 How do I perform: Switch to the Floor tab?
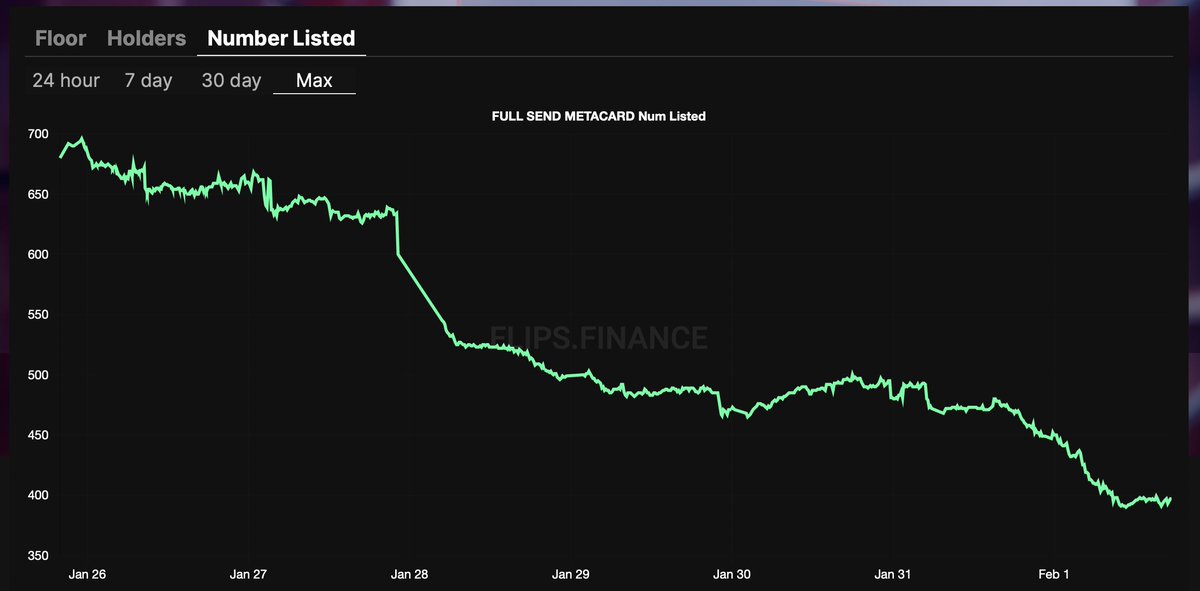click(x=60, y=38)
